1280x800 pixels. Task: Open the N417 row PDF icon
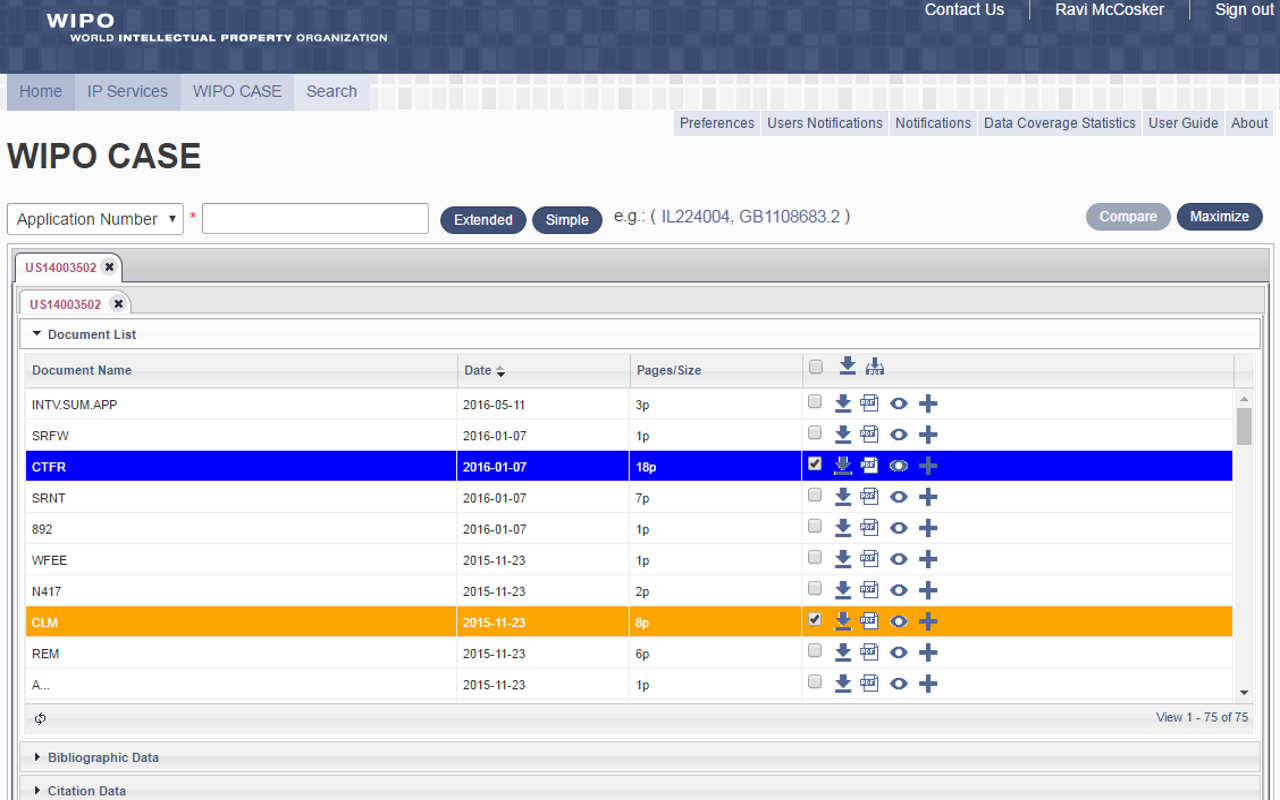[x=870, y=590]
